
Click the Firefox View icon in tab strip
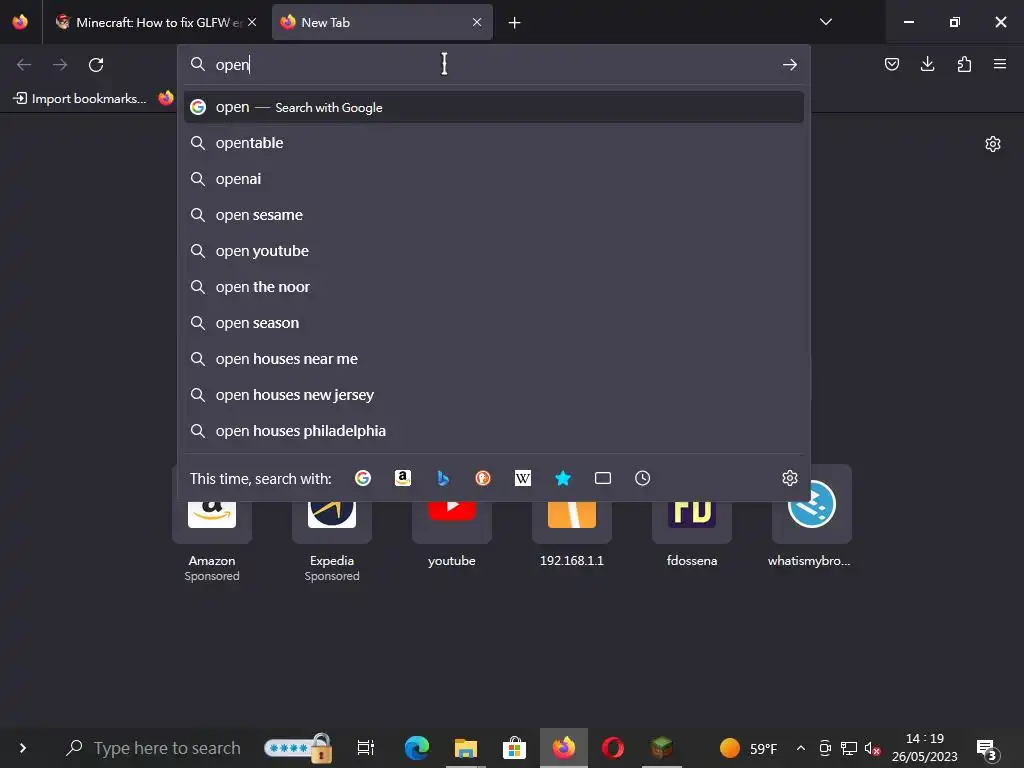click(20, 22)
